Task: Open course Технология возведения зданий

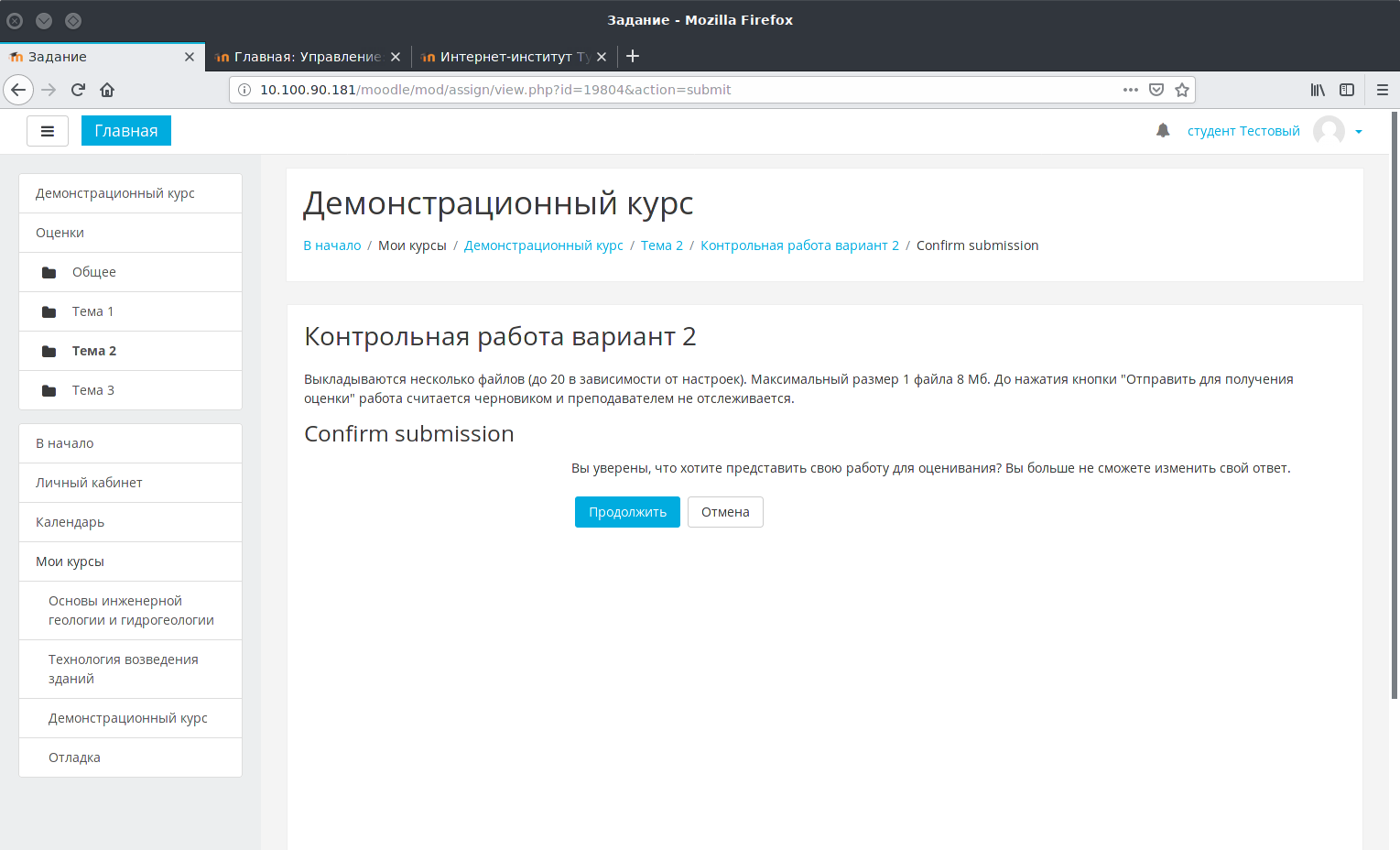Action: tap(130, 670)
